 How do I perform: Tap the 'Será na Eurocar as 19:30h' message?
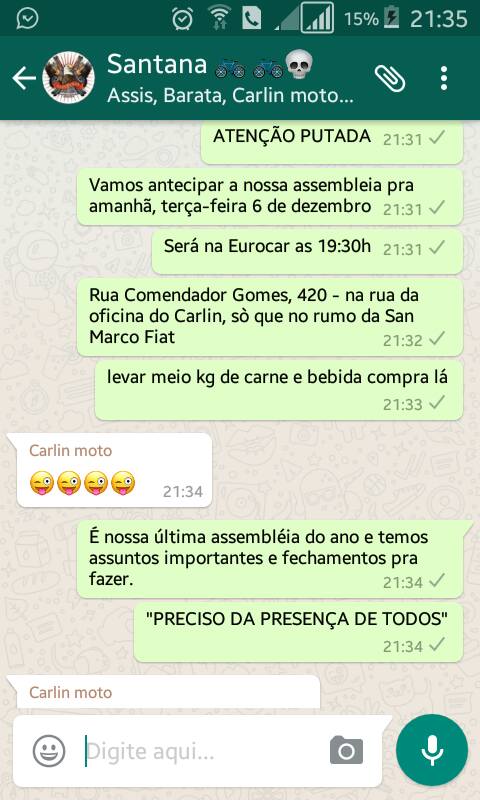pyautogui.click(x=307, y=251)
